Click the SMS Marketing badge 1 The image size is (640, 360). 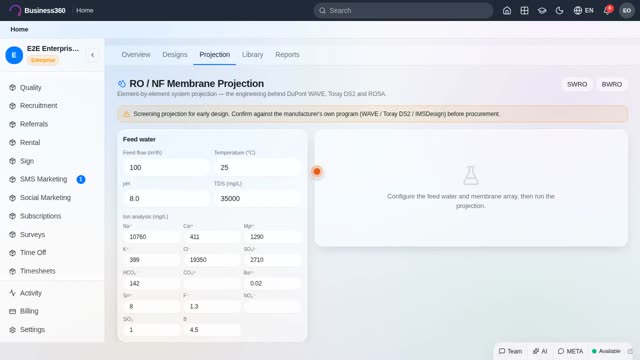(81, 179)
